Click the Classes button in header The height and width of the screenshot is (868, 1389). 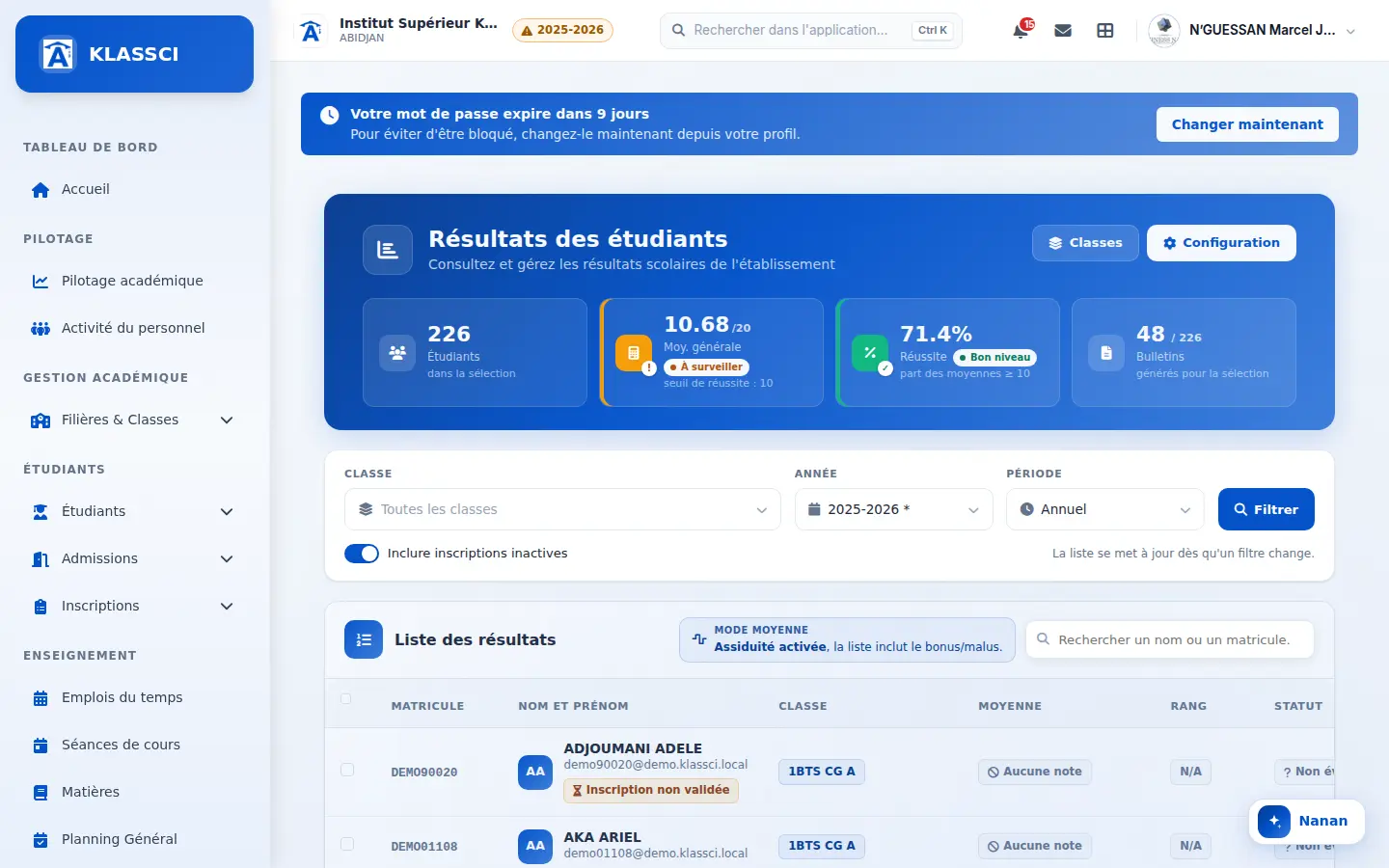1085,243
